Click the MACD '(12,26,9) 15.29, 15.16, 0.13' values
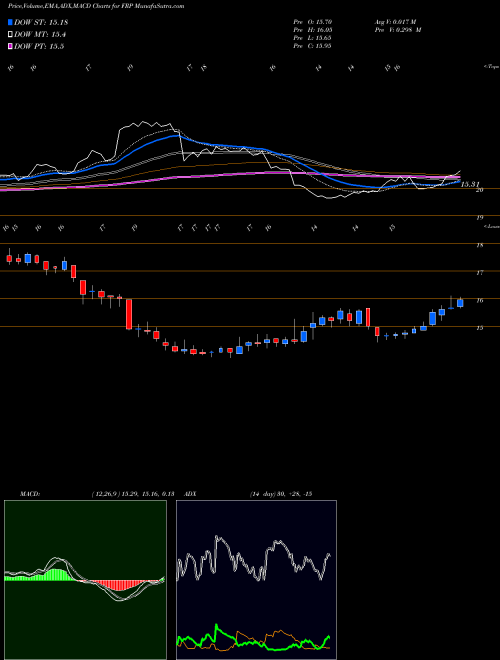Screen dimensions: 500x660 133,494
